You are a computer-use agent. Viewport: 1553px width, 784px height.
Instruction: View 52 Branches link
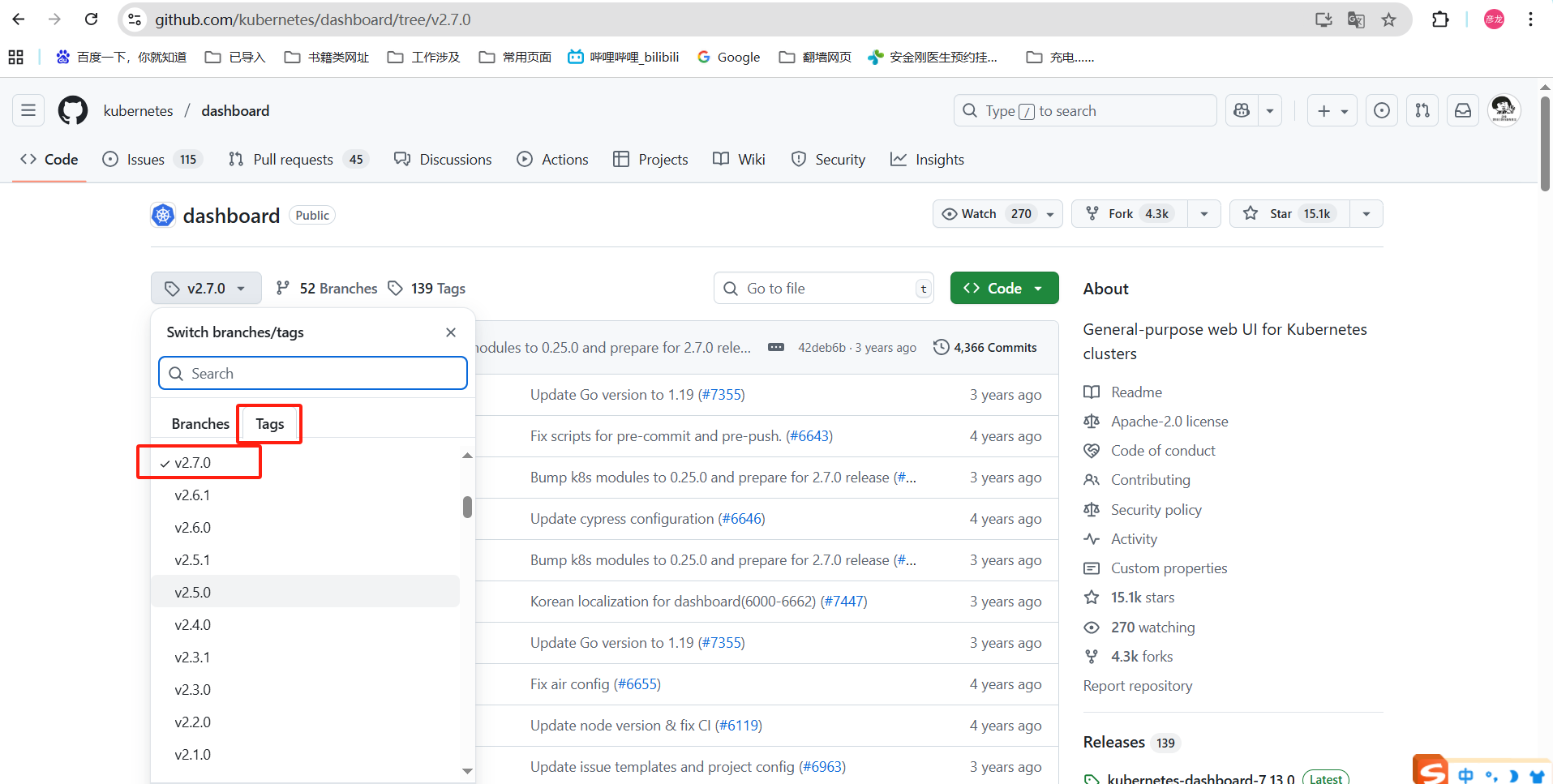(x=327, y=288)
